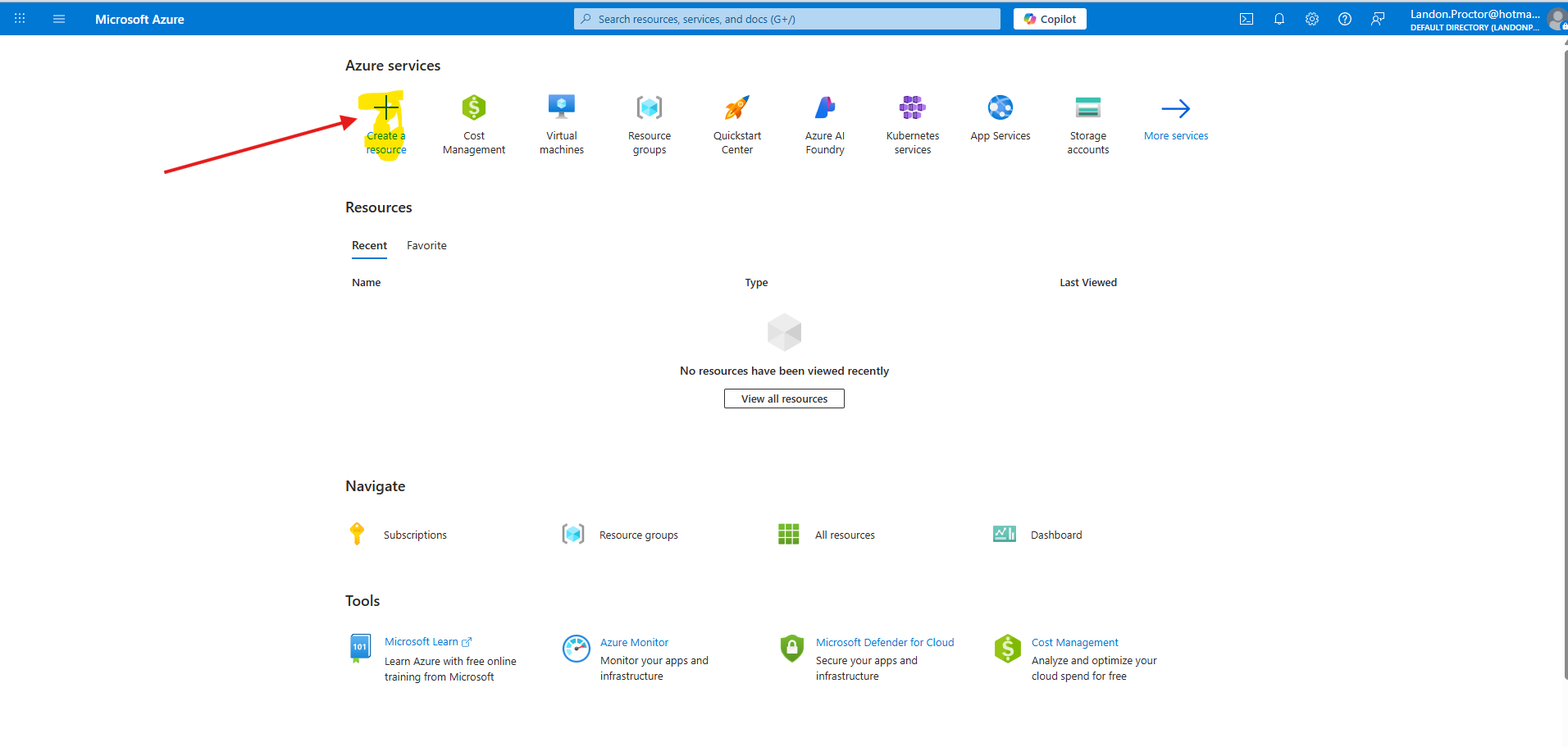The width and height of the screenshot is (1568, 747).
Task: Sort by the Type column header
Action: pyautogui.click(x=756, y=282)
